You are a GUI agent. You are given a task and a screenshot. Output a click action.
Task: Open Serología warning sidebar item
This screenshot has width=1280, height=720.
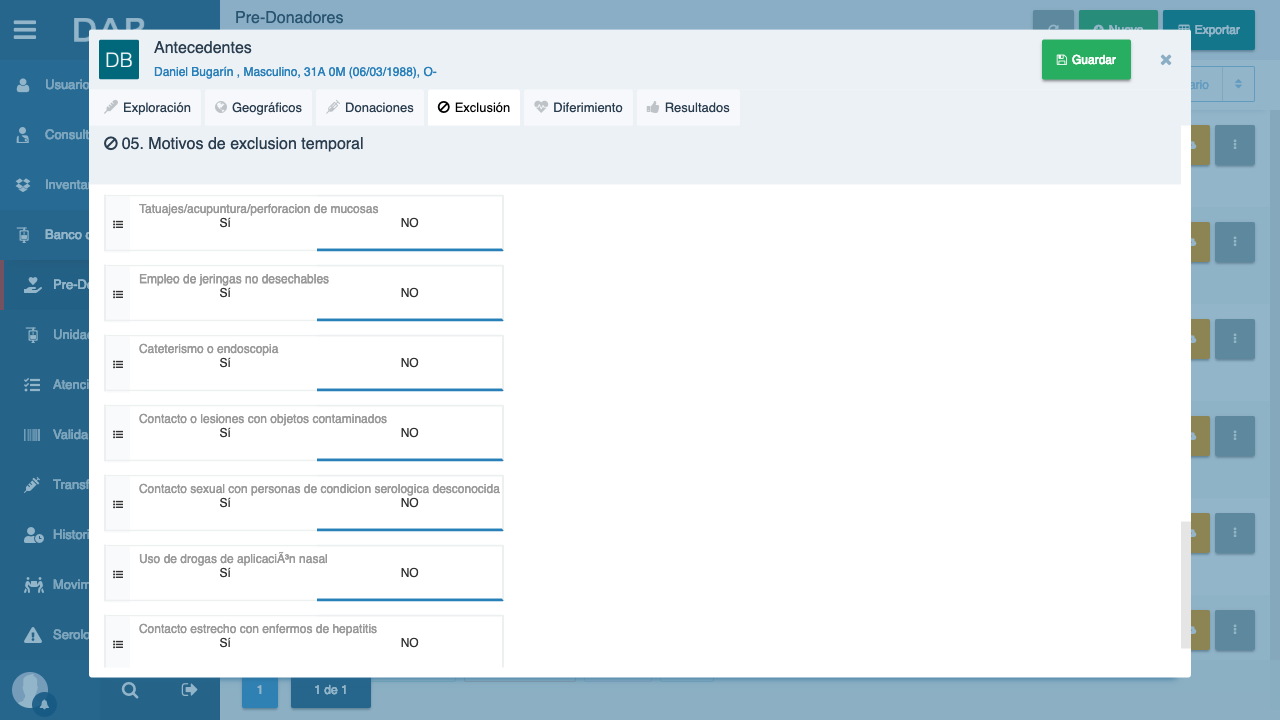click(45, 635)
